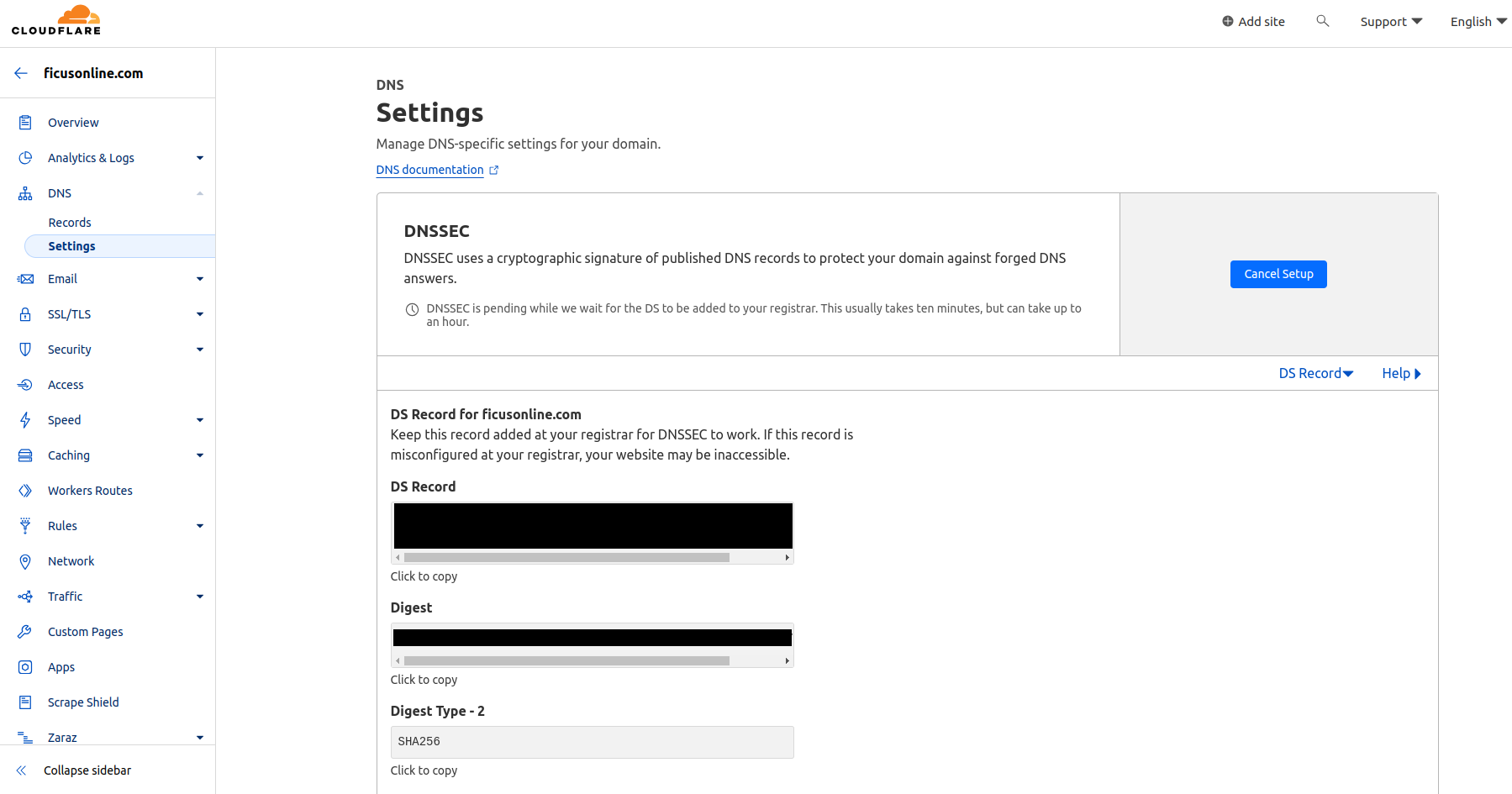Open the Network menu item
This screenshot has height=794, width=1512.
coord(71,561)
